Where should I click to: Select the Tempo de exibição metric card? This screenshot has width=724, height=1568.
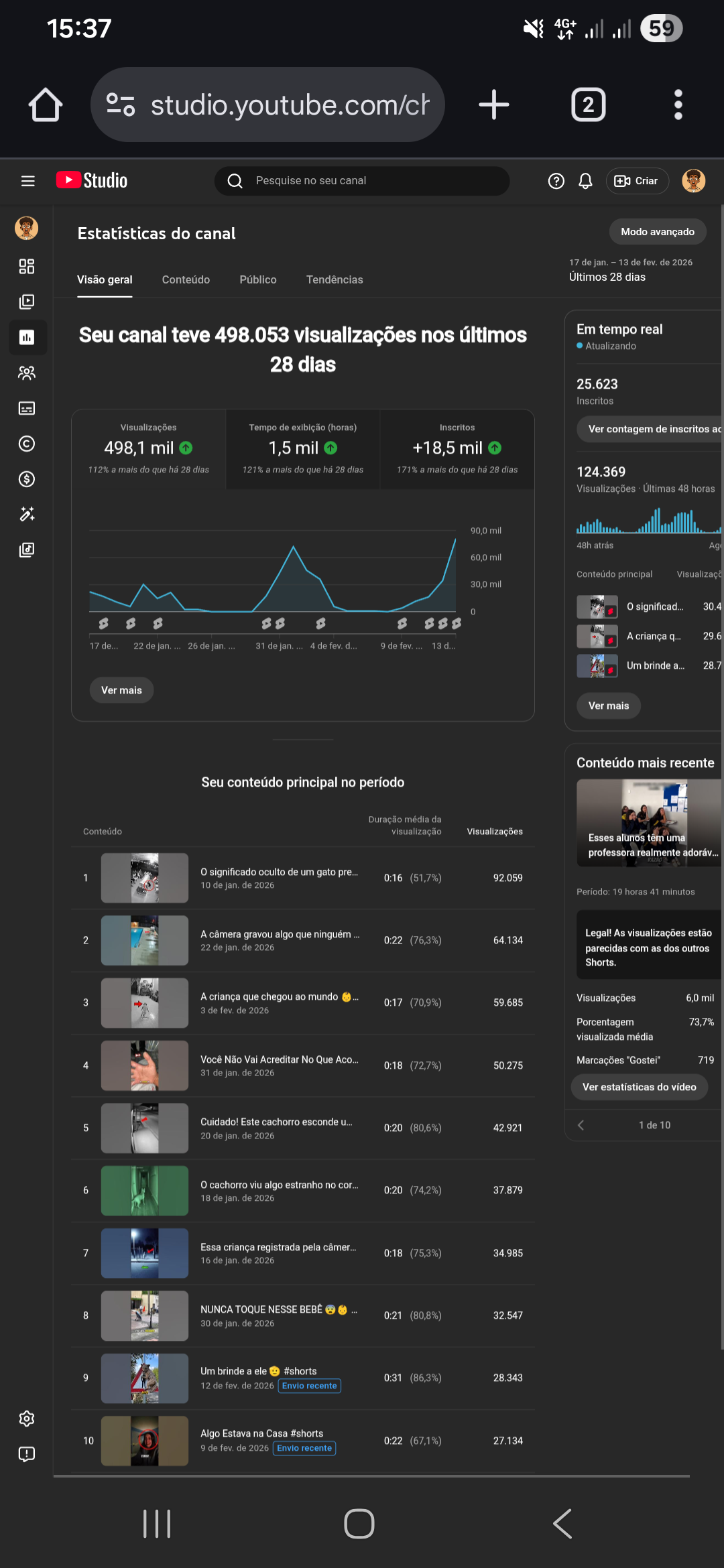[303, 449]
